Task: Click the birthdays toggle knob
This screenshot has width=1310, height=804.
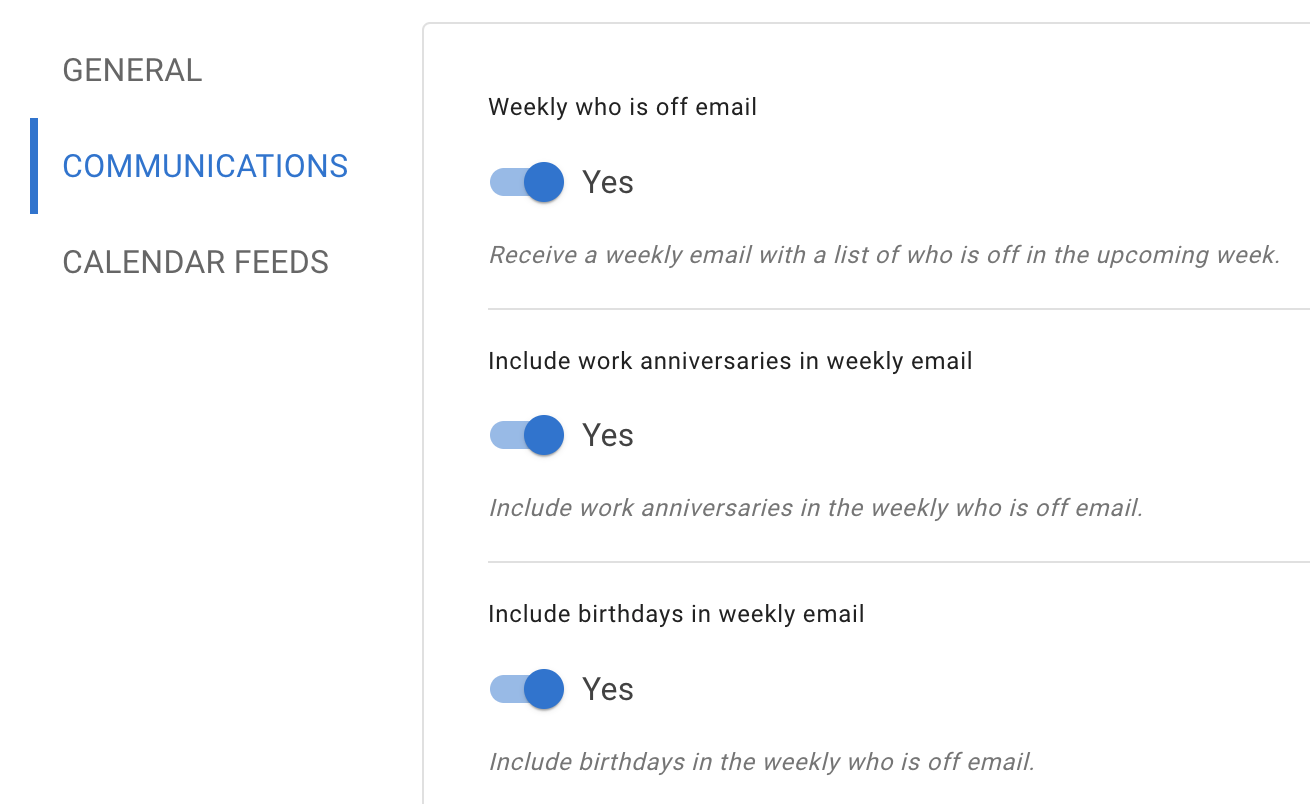Action: pos(543,689)
